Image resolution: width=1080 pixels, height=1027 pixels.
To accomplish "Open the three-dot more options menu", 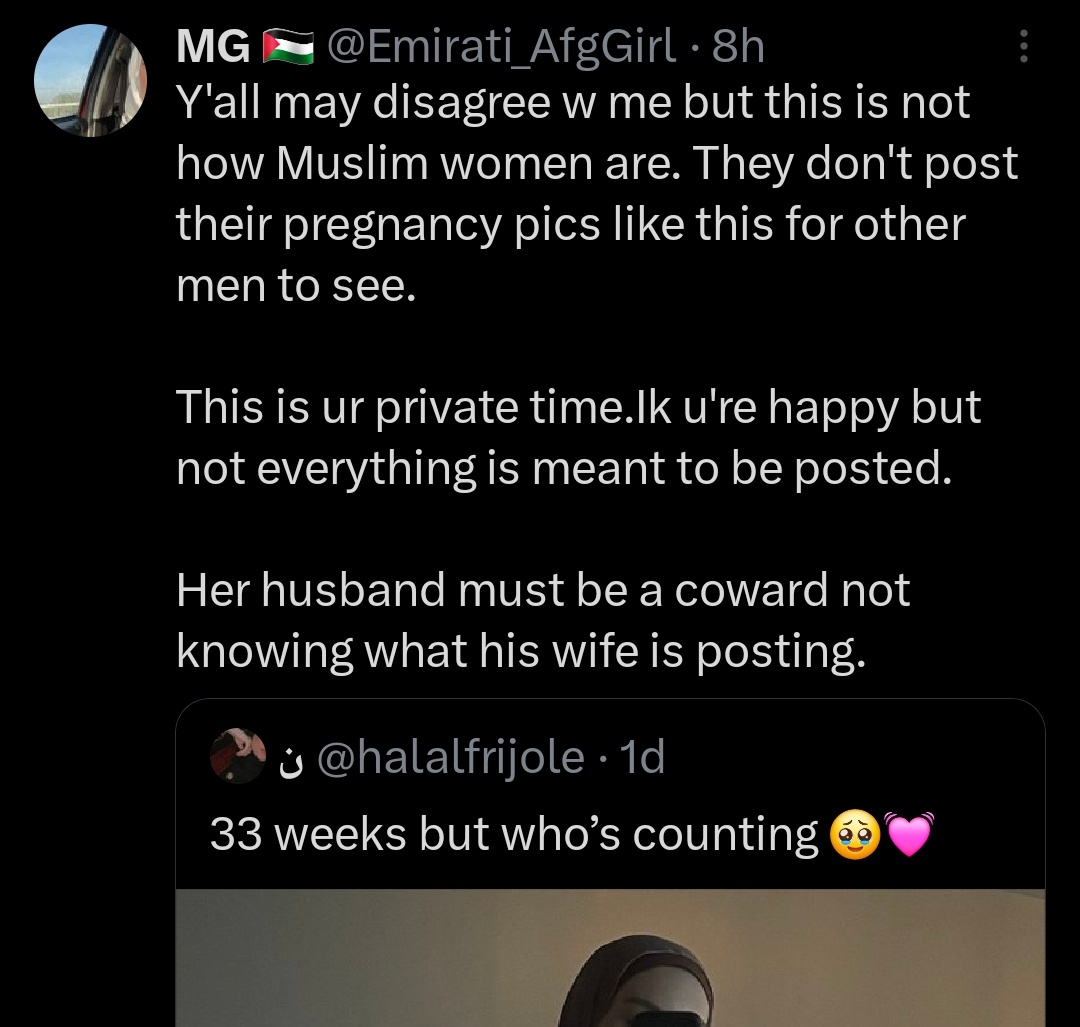I will [x=1024, y=46].
